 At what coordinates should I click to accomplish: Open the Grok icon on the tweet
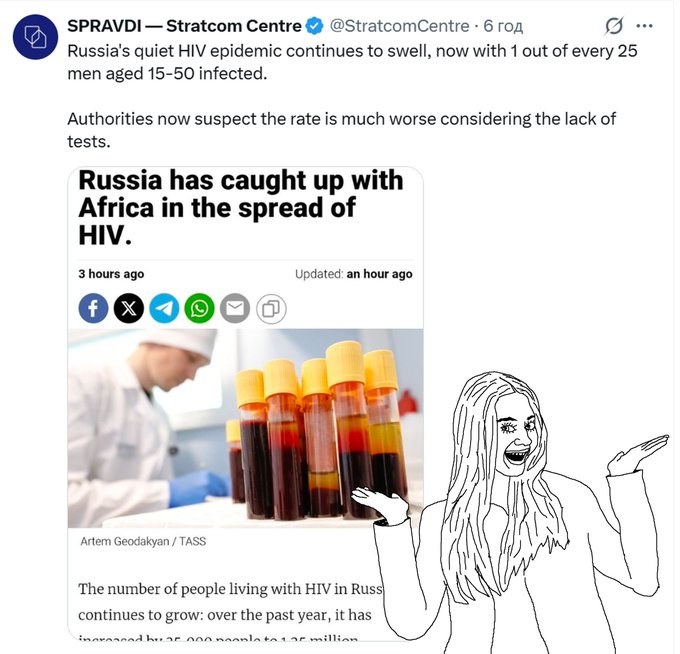[615, 26]
